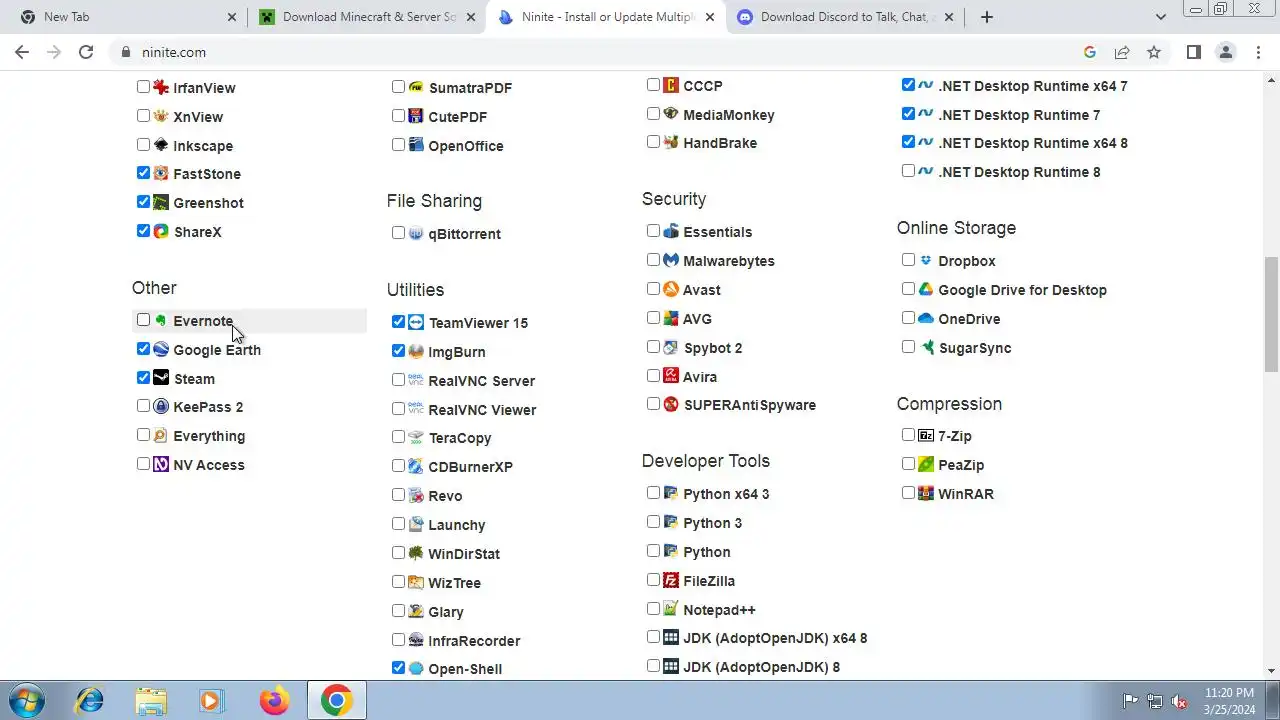This screenshot has width=1280, height=720.
Task: Click the IrfanView red icon
Action: coord(160,87)
